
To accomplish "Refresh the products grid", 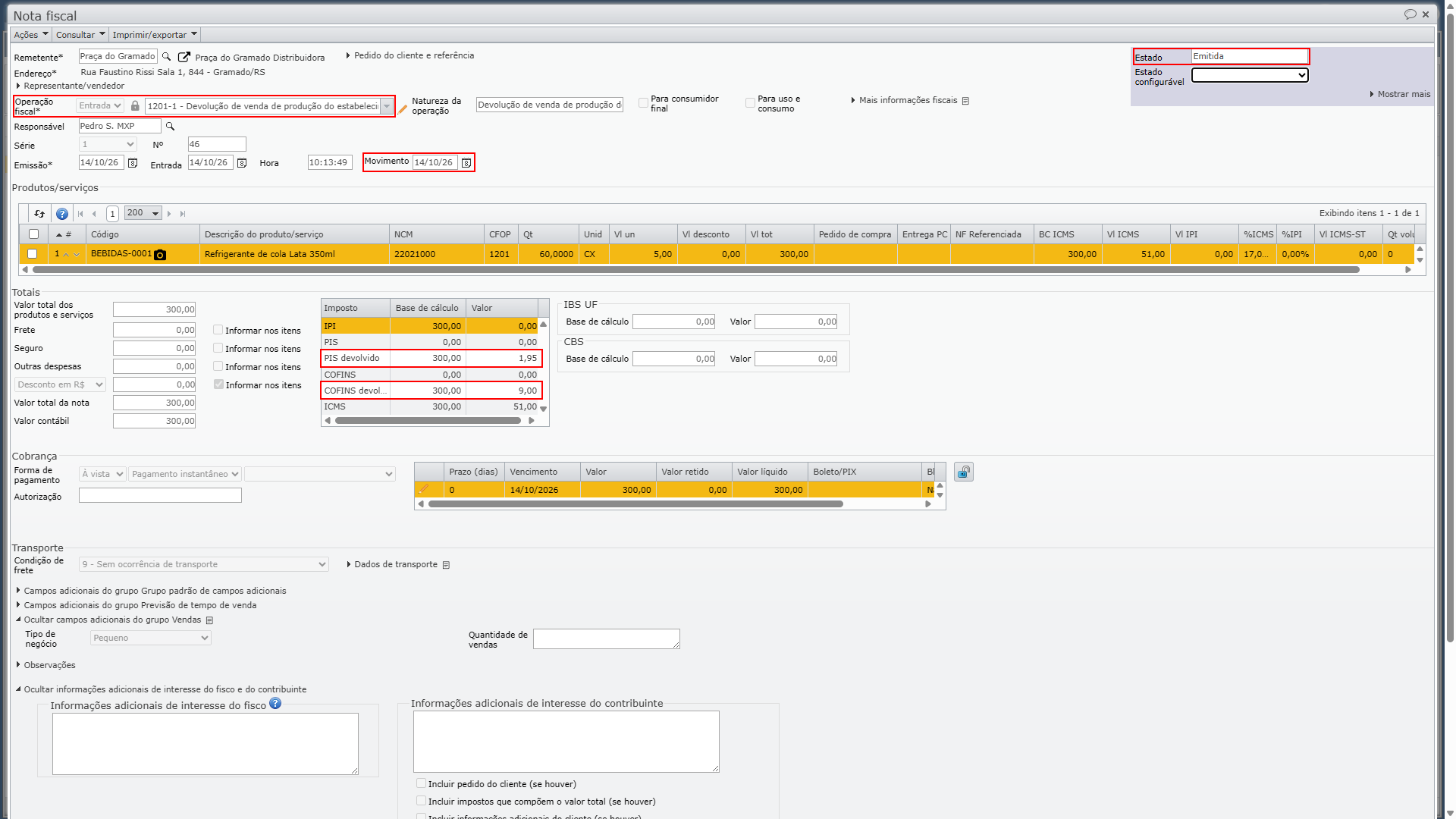I will coord(39,214).
